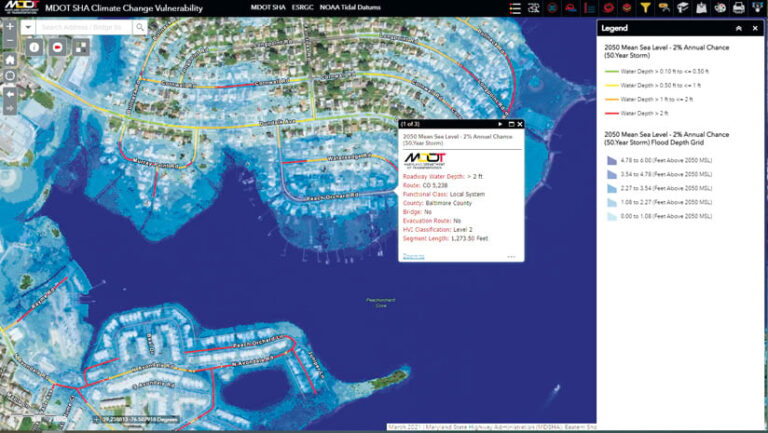Open the NOAA Tidal Datums link
Screen dimensions: 768x433
click(x=350, y=7)
